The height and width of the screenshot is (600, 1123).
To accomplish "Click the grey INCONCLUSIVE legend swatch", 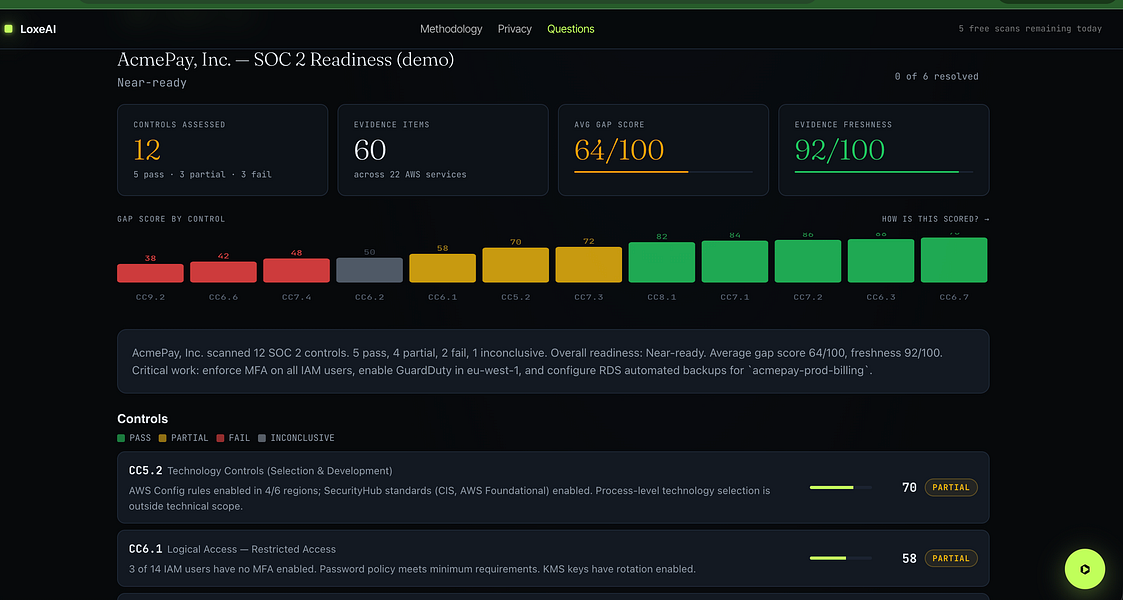I will point(261,437).
